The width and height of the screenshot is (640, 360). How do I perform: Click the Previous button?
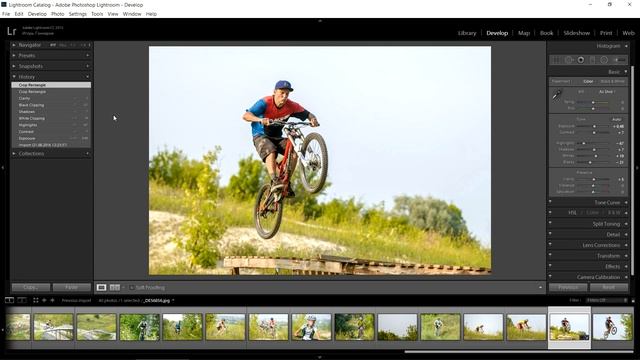tap(568, 287)
